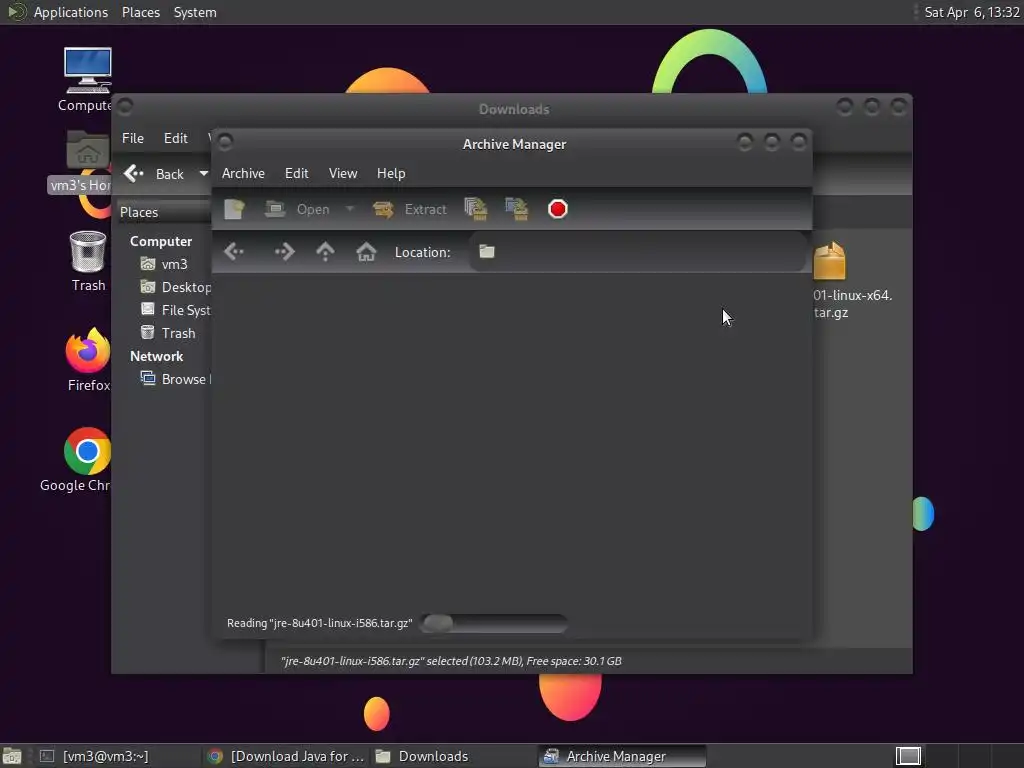Open the View menu in Archive Manager
Image resolution: width=1024 pixels, height=768 pixels.
click(x=343, y=173)
